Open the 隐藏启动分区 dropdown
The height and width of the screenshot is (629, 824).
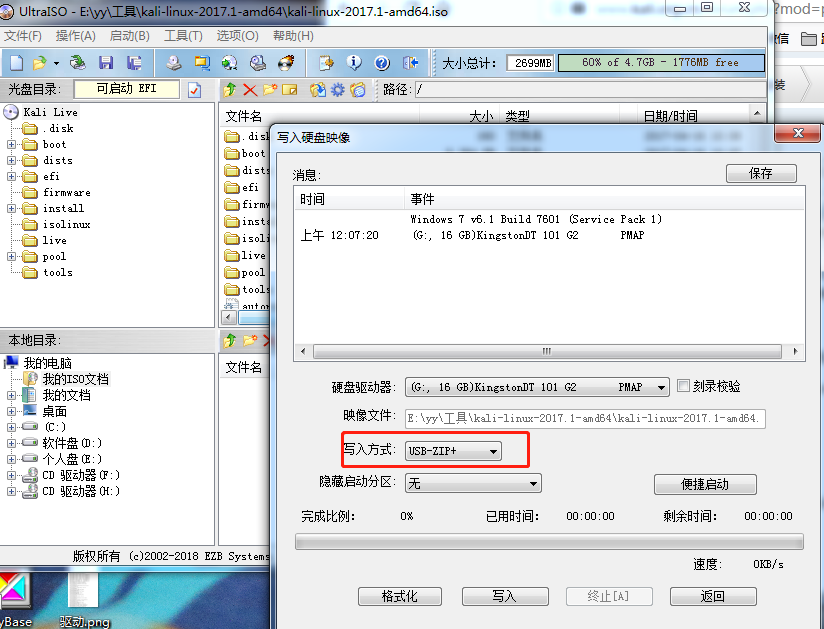(x=473, y=483)
